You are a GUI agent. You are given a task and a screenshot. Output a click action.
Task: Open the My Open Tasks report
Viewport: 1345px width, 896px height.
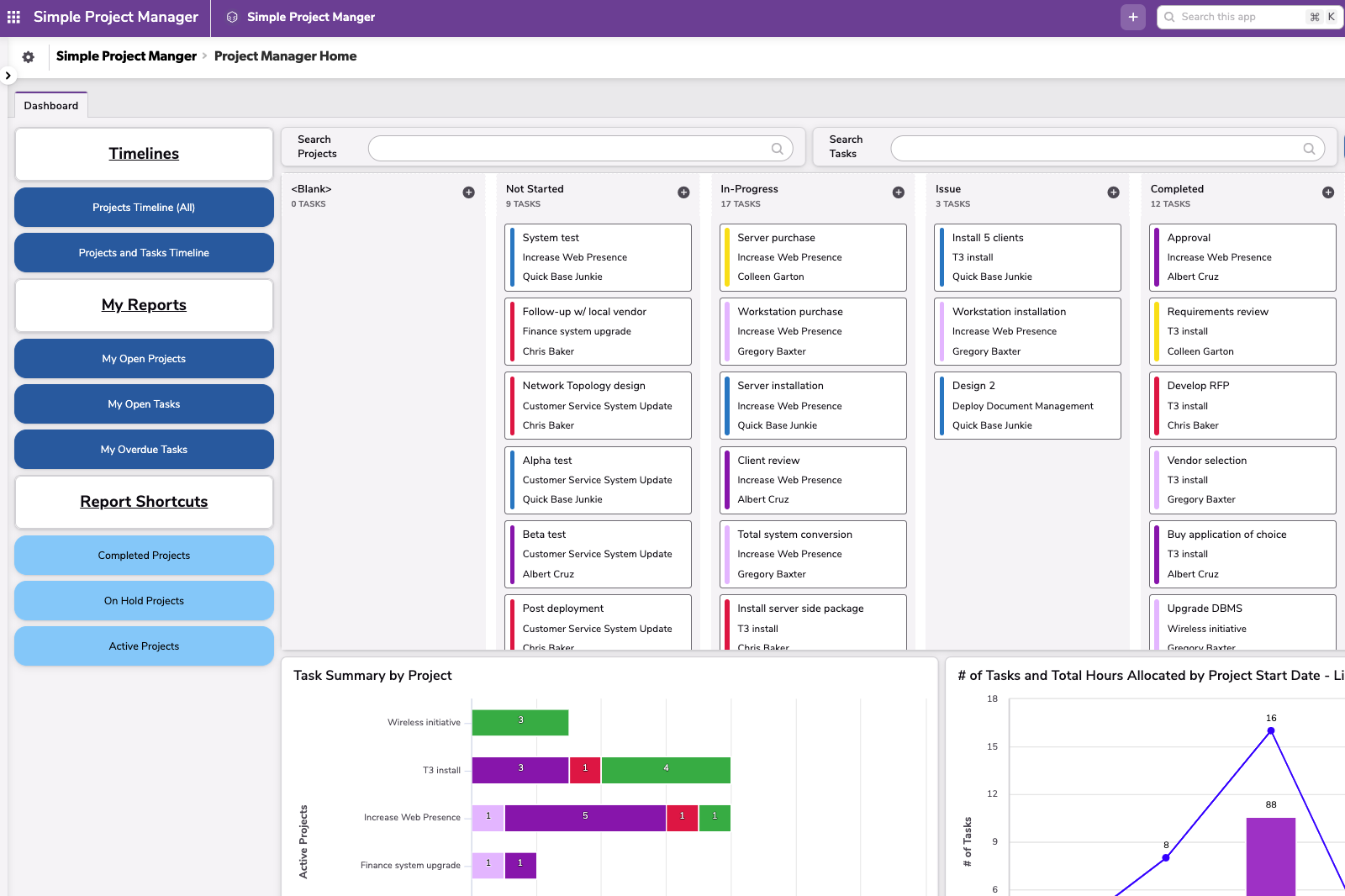(143, 403)
